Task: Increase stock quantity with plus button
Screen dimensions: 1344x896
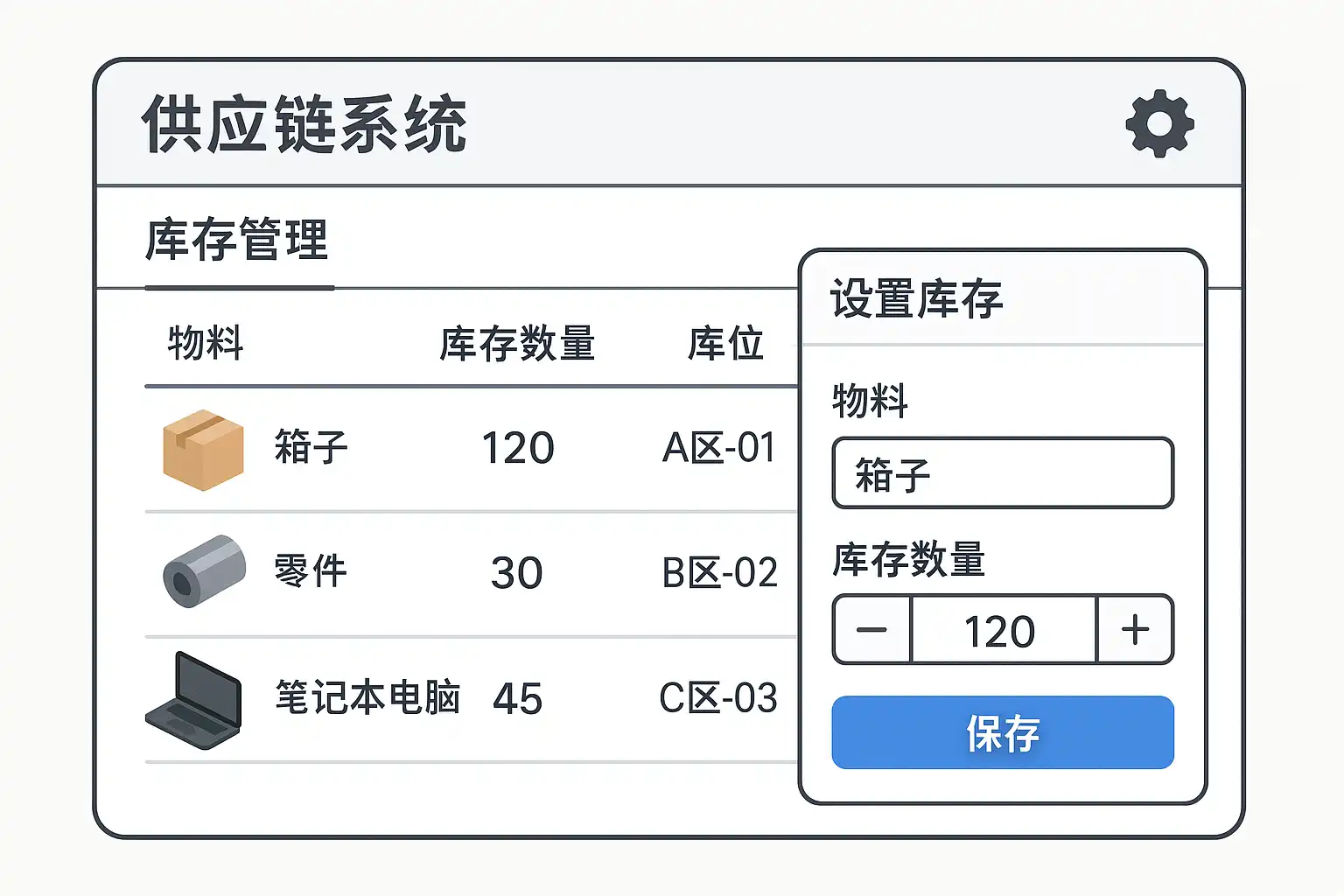Action: (x=1135, y=630)
